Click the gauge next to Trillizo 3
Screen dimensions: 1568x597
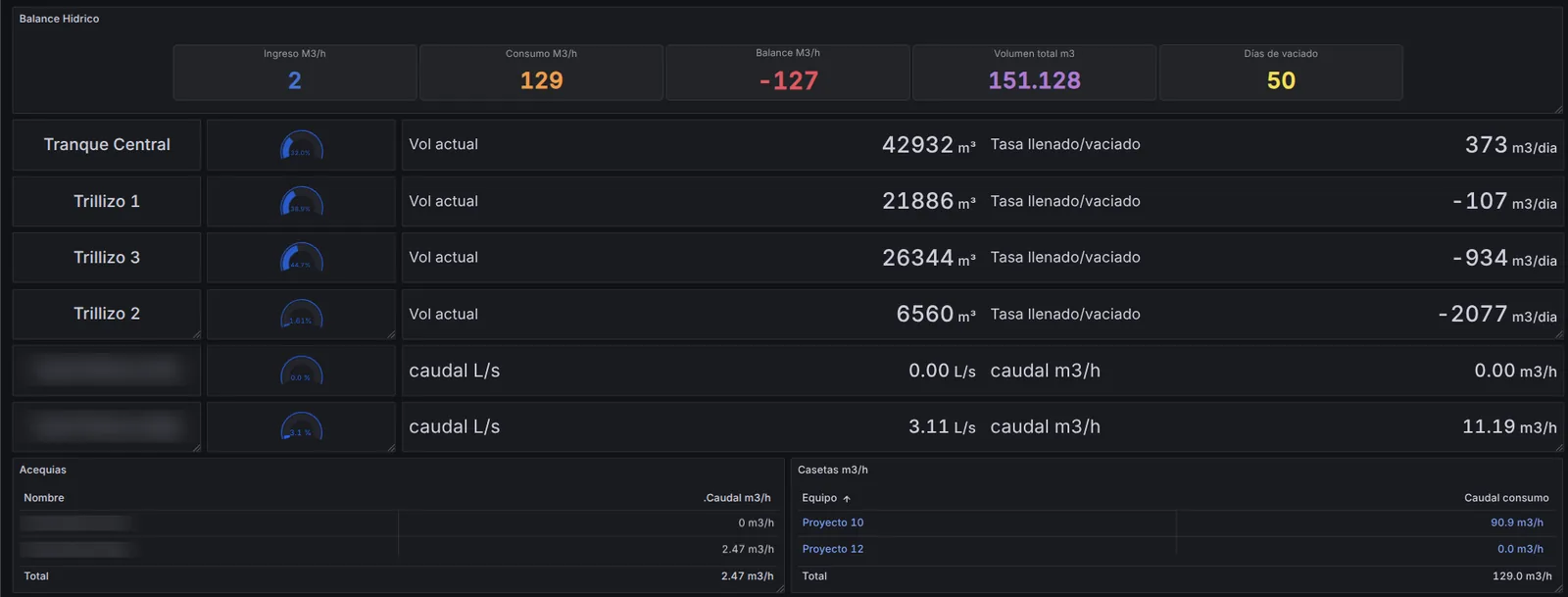pos(302,258)
